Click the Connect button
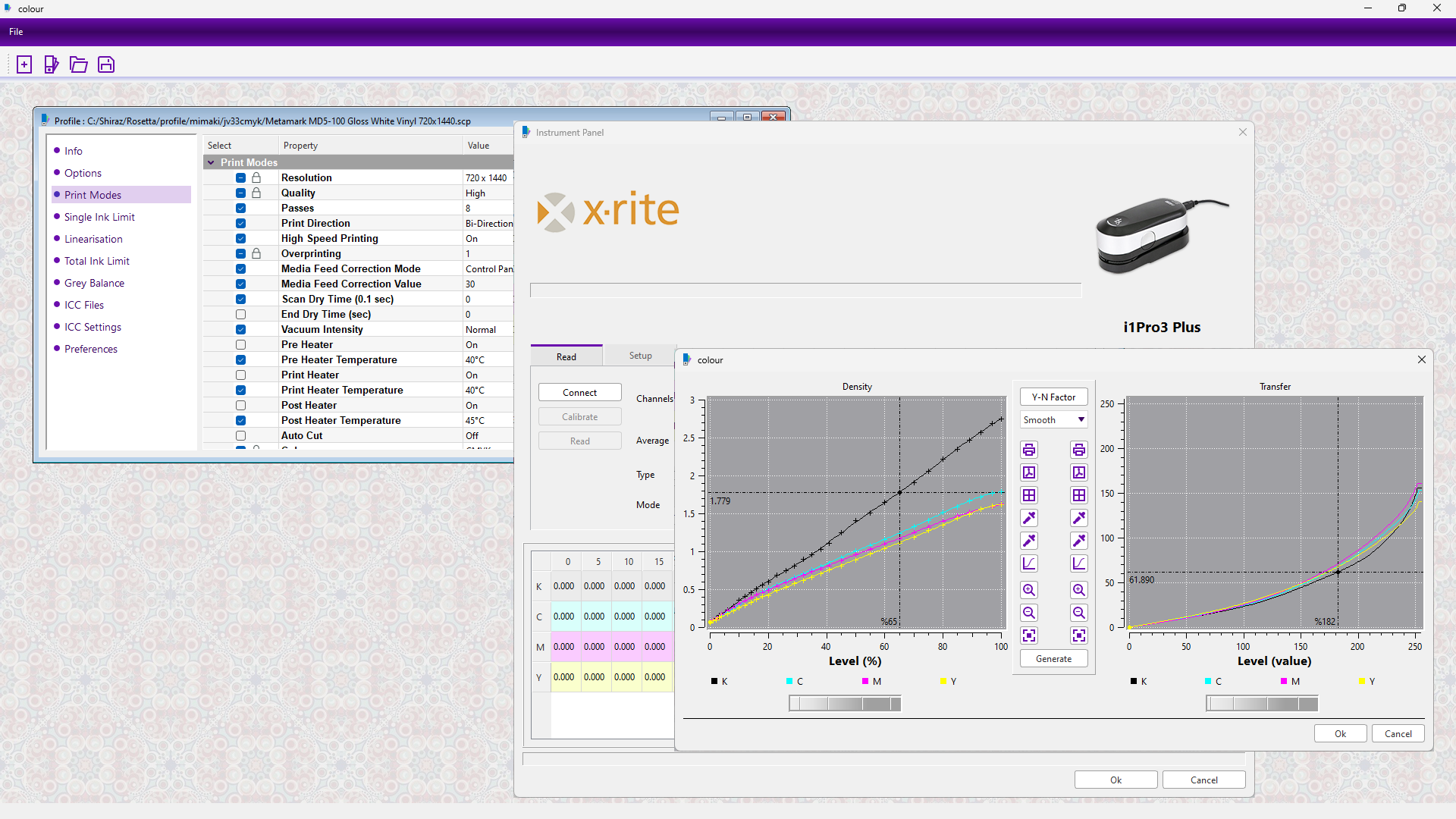This screenshot has height=819, width=1456. tap(579, 392)
